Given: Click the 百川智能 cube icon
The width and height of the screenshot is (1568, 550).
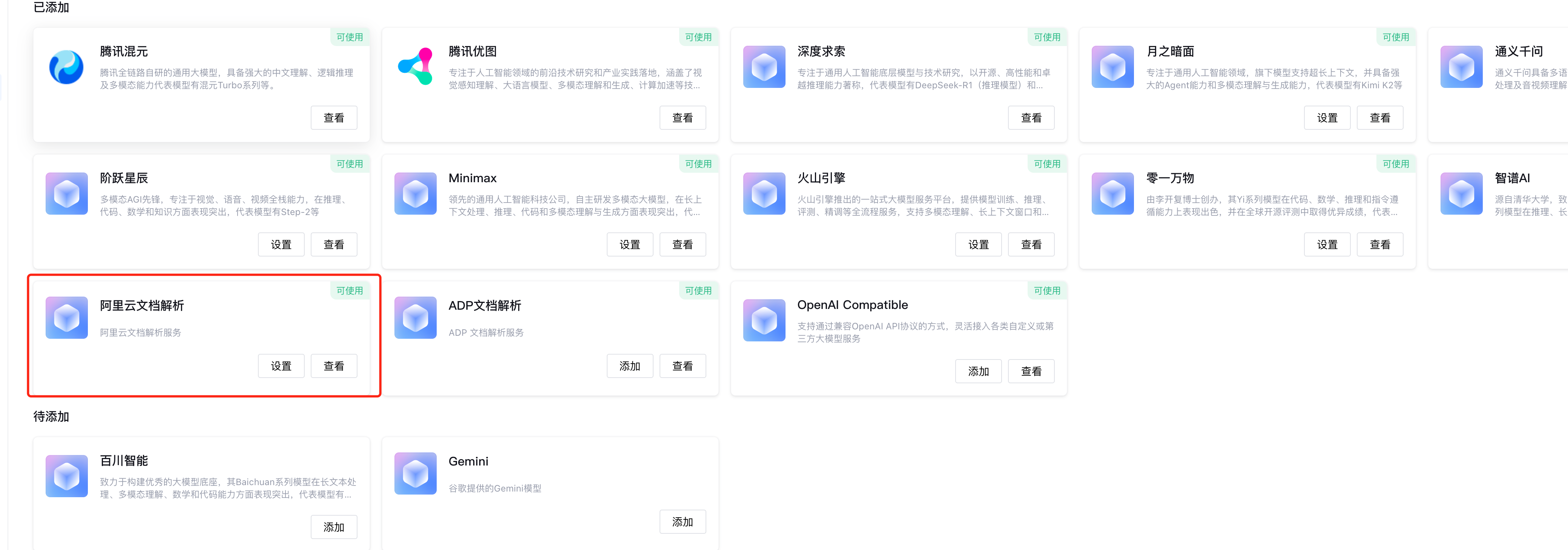Looking at the screenshot, I should (x=66, y=476).
